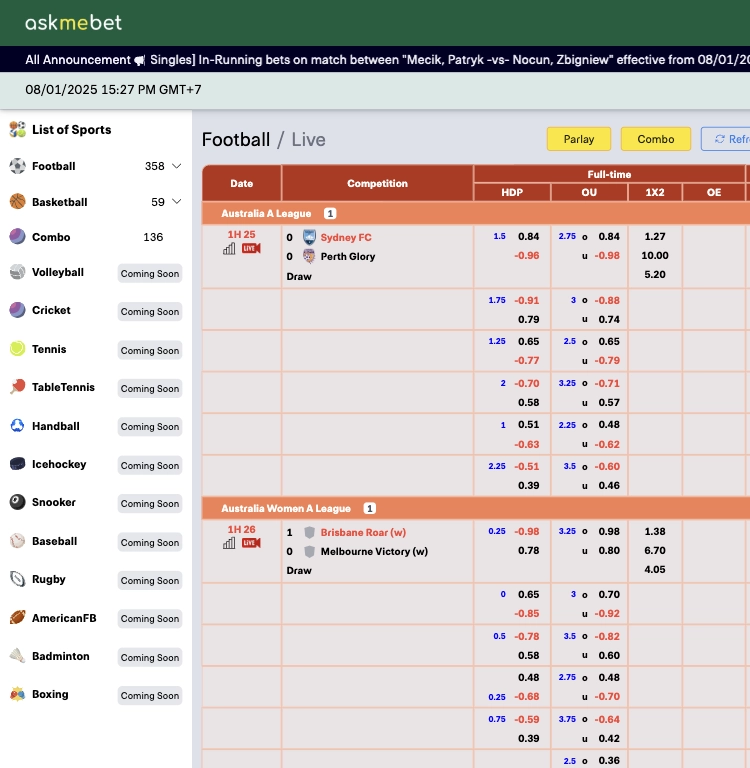Click the Sydney FC team name
The height and width of the screenshot is (768, 750).
click(346, 237)
